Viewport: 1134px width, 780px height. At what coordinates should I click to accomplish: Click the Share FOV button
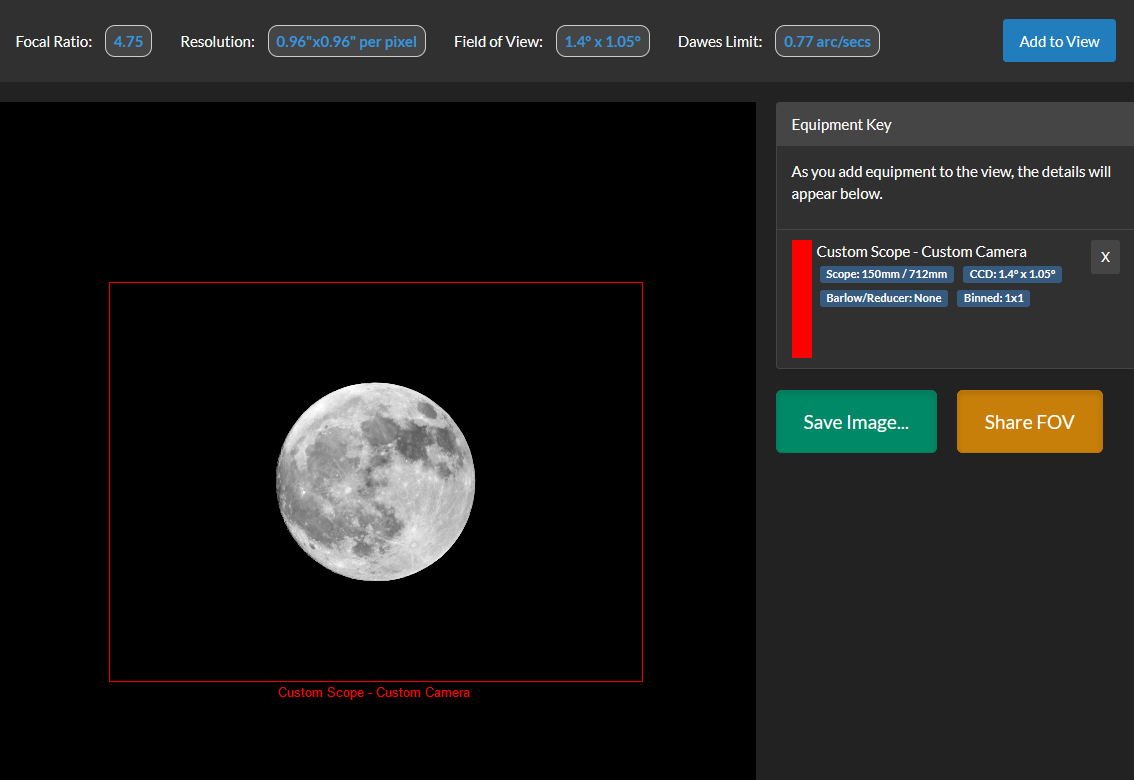1030,421
